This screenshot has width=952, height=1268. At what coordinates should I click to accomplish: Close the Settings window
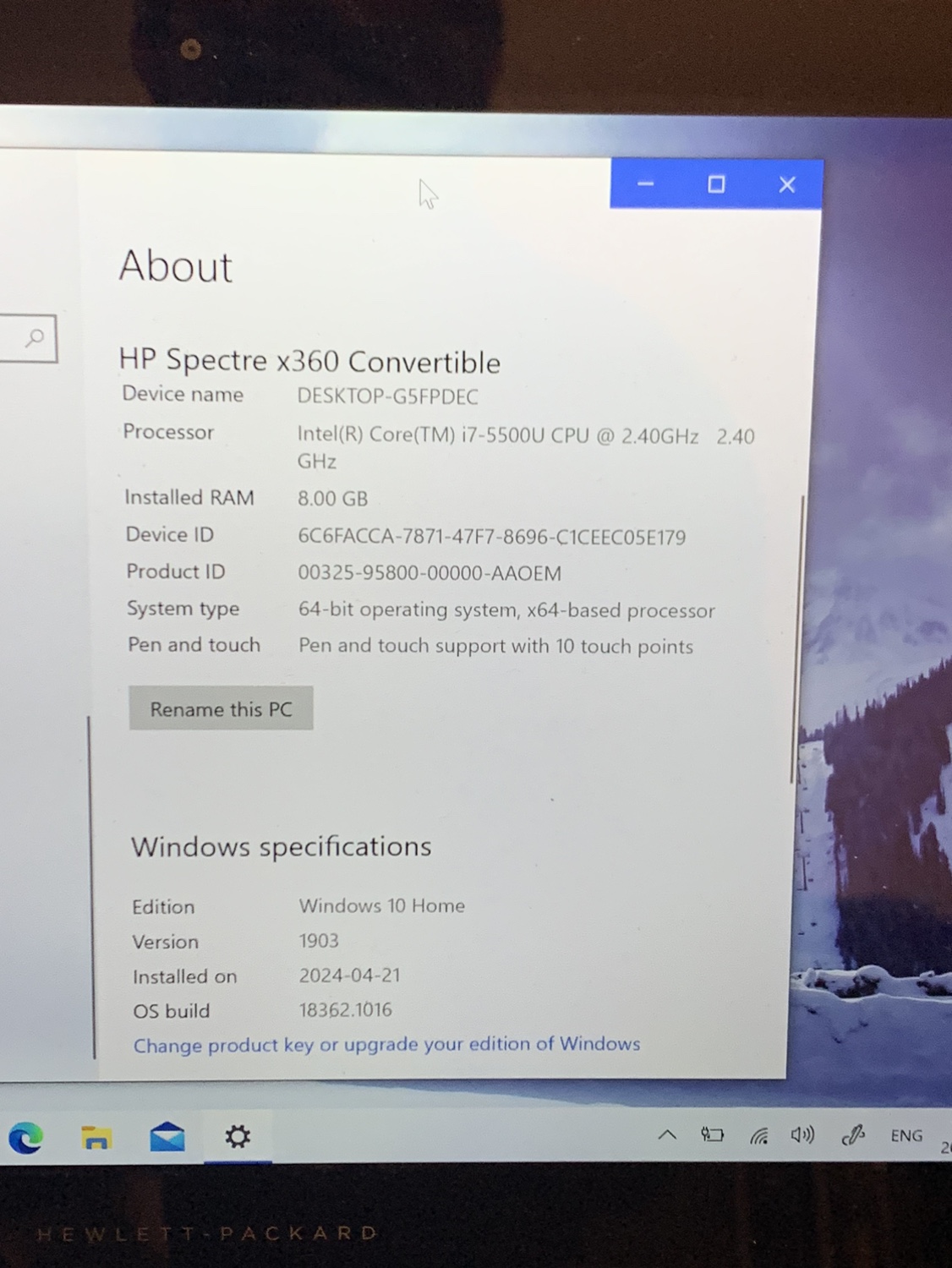click(x=787, y=184)
